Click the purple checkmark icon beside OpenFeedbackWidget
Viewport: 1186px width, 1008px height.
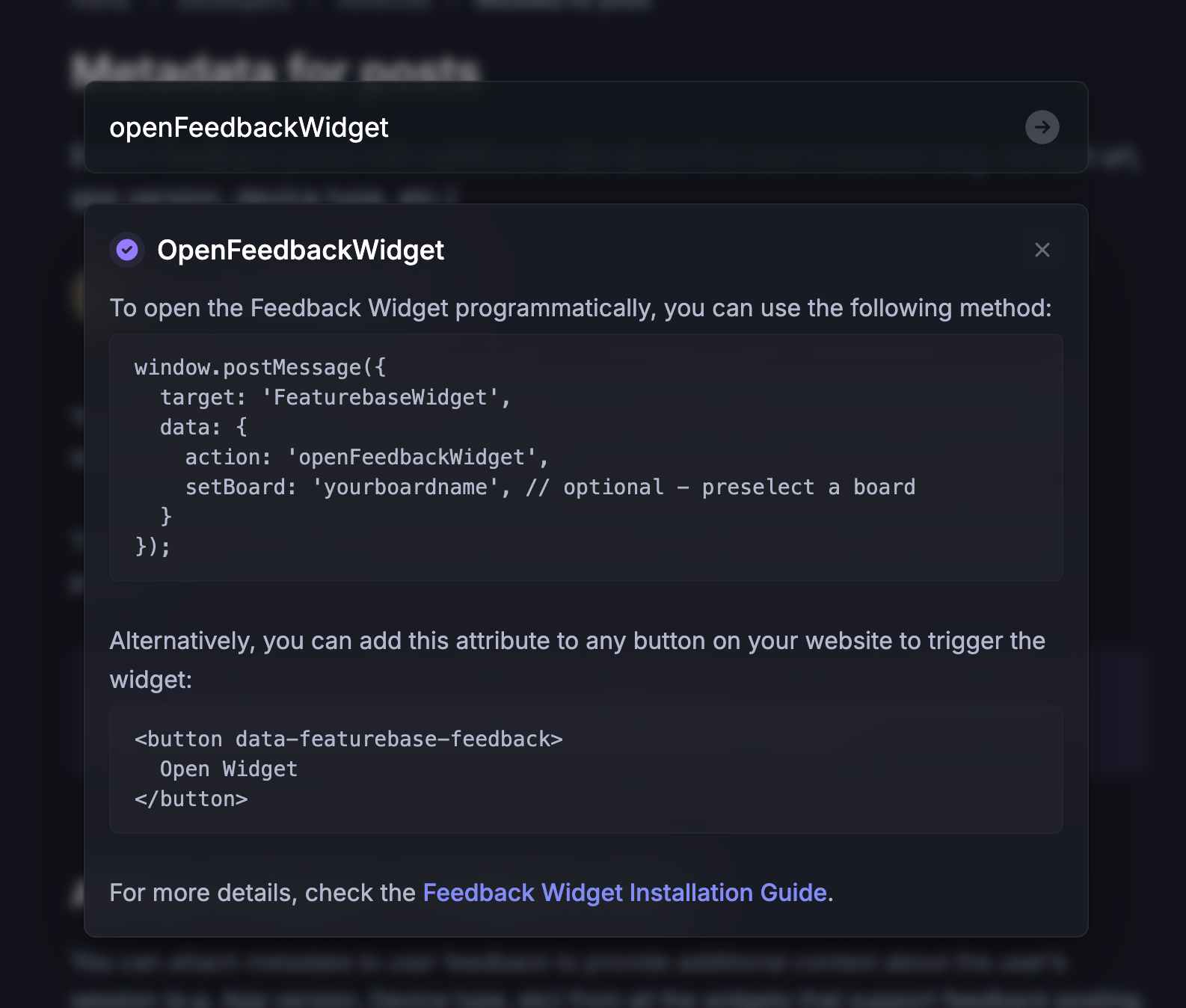[x=127, y=250]
